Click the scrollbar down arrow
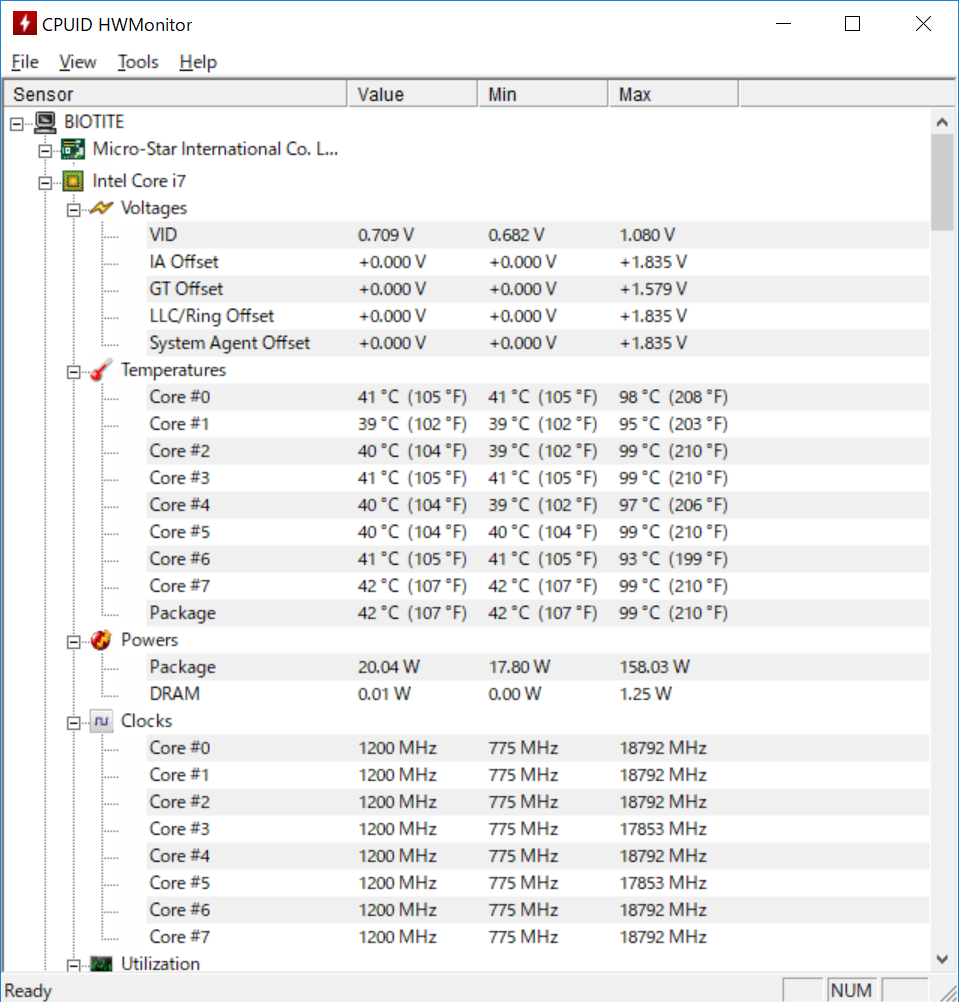Screen dimensions: 959x1002 tap(942, 959)
